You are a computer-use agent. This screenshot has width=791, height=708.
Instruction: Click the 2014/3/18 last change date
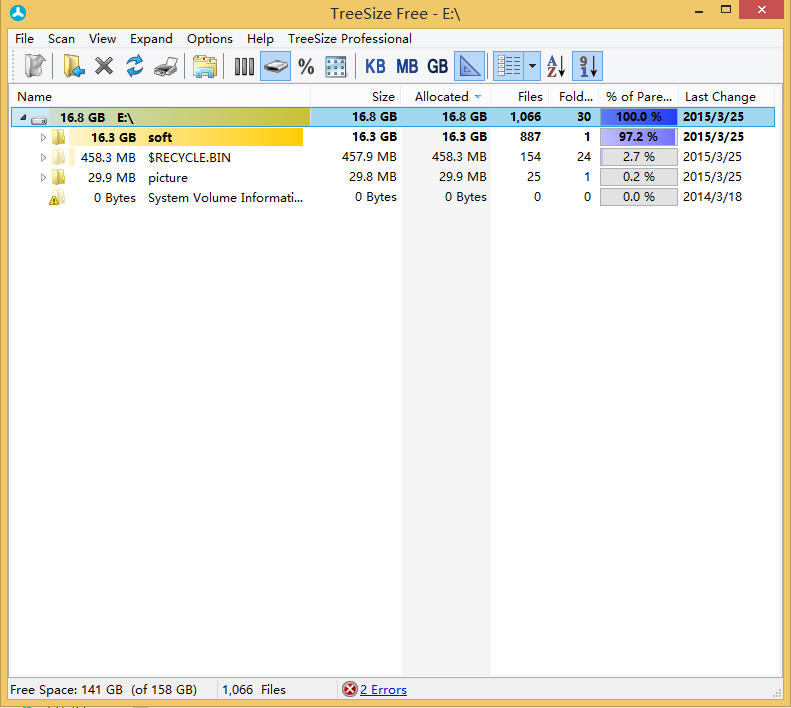712,197
